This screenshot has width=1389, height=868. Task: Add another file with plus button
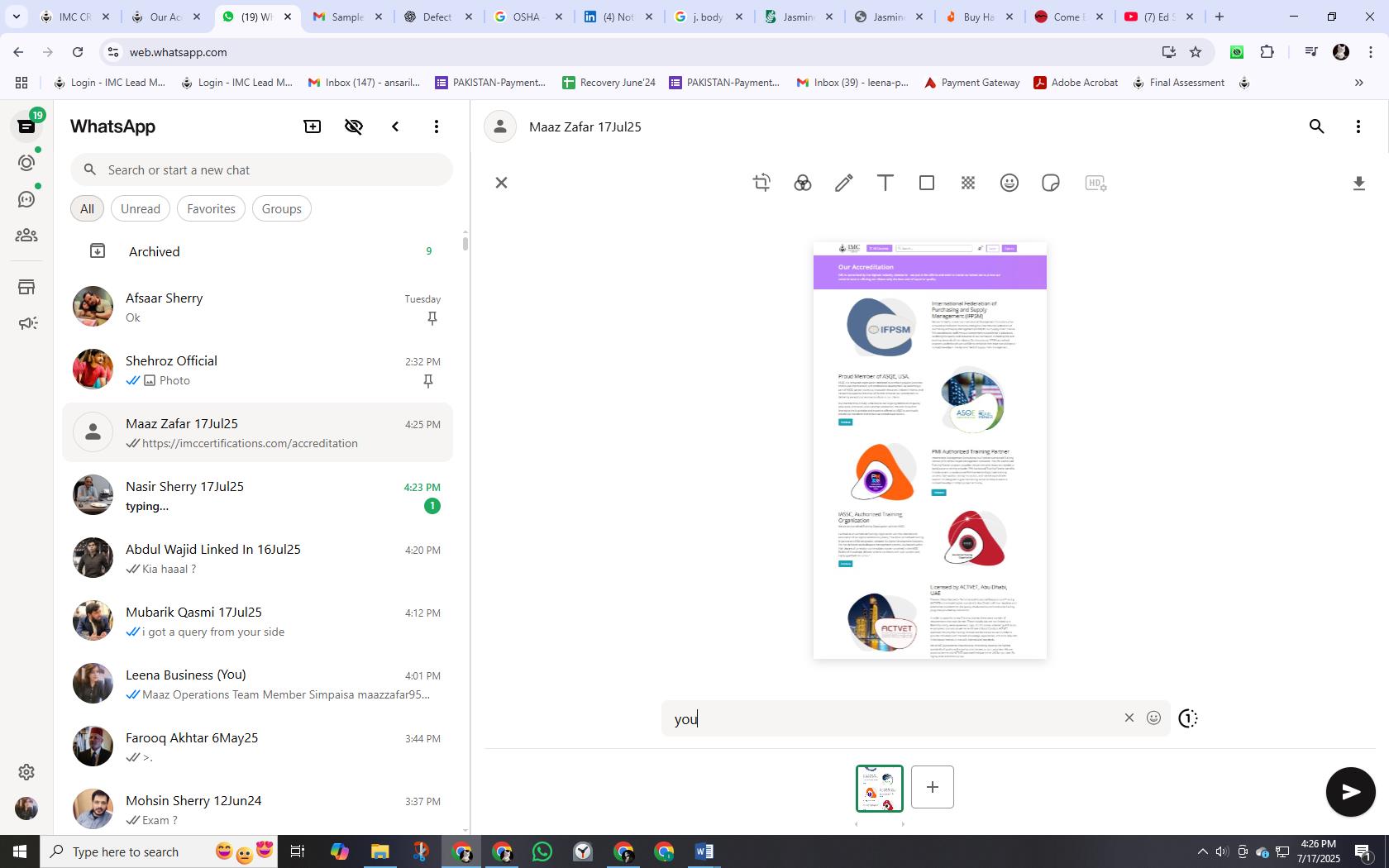[932, 787]
